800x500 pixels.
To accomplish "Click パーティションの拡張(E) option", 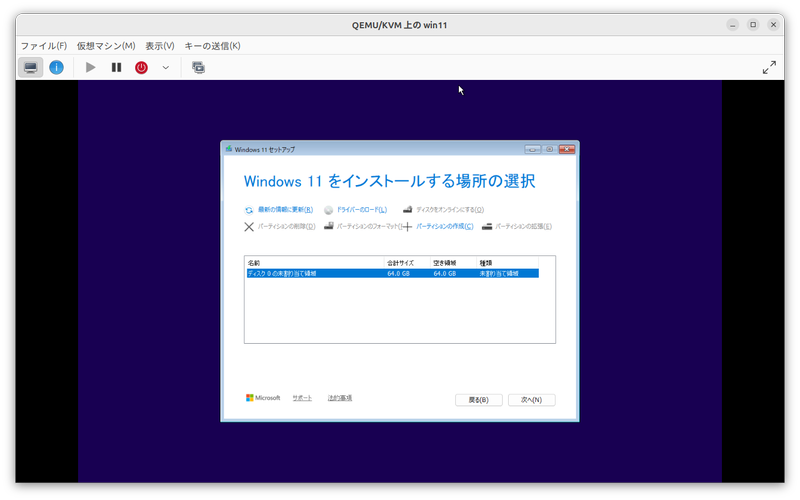I will [x=523, y=227].
